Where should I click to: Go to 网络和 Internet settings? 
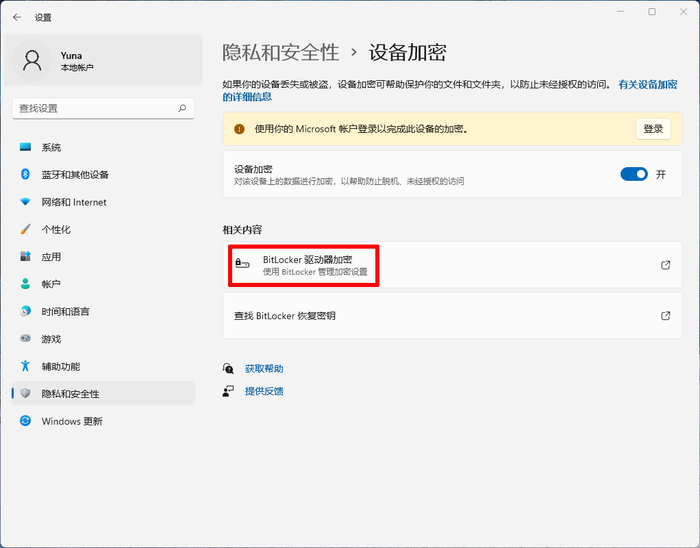coord(103,202)
